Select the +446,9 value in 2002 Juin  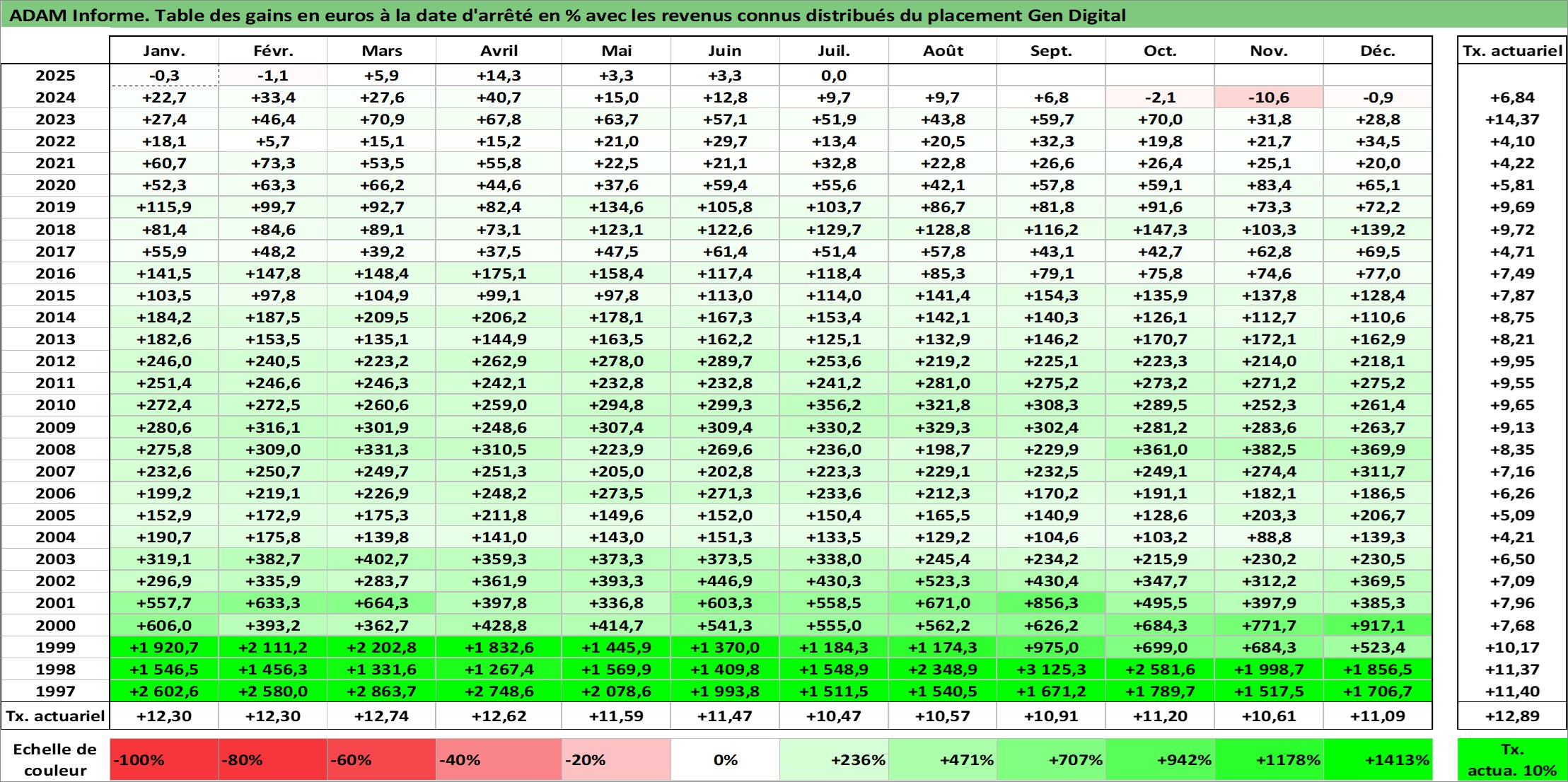[x=725, y=580]
